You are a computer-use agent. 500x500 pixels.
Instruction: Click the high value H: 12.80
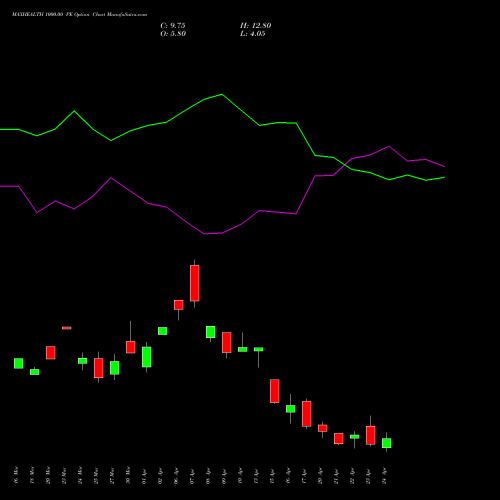coord(255,26)
